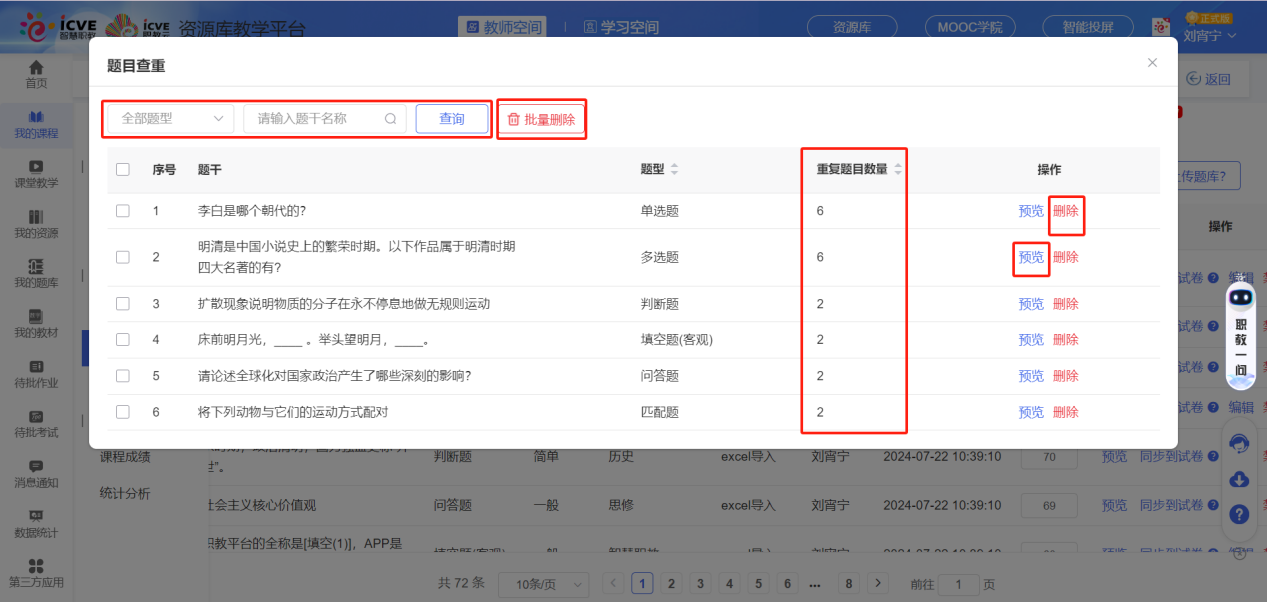The image size is (1267, 602).
Task: Open the 全部题型 dropdown
Action: (170, 119)
